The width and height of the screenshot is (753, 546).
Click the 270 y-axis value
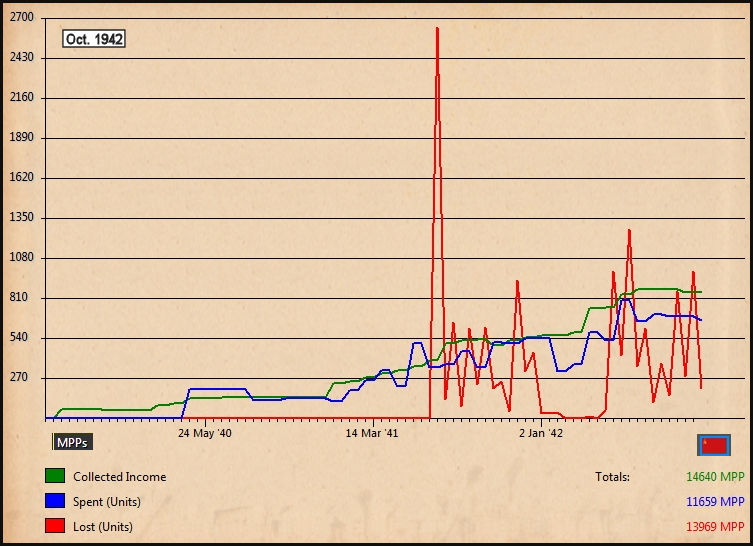point(24,378)
